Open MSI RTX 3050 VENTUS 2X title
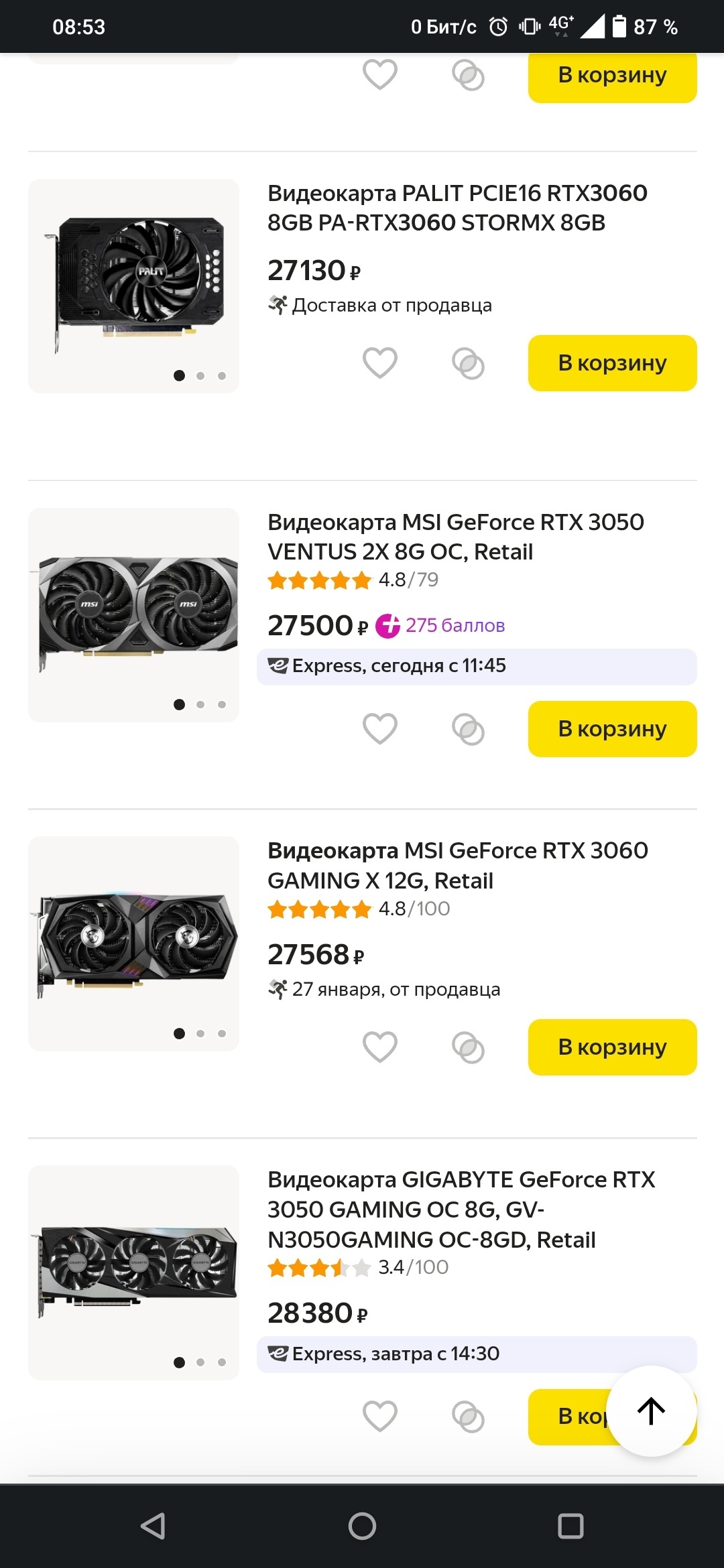 (455, 537)
